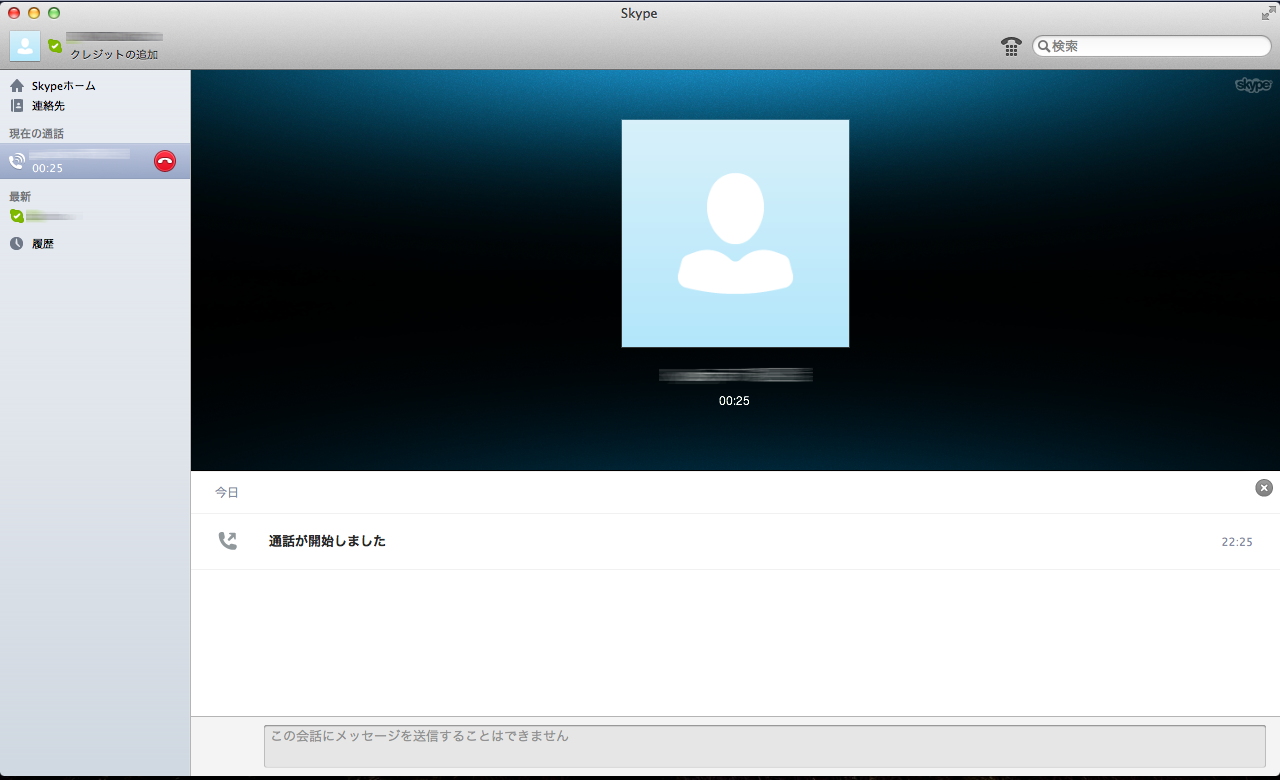This screenshot has height=780, width=1280.
Task: Click inside the 検索 search field
Action: (1150, 46)
